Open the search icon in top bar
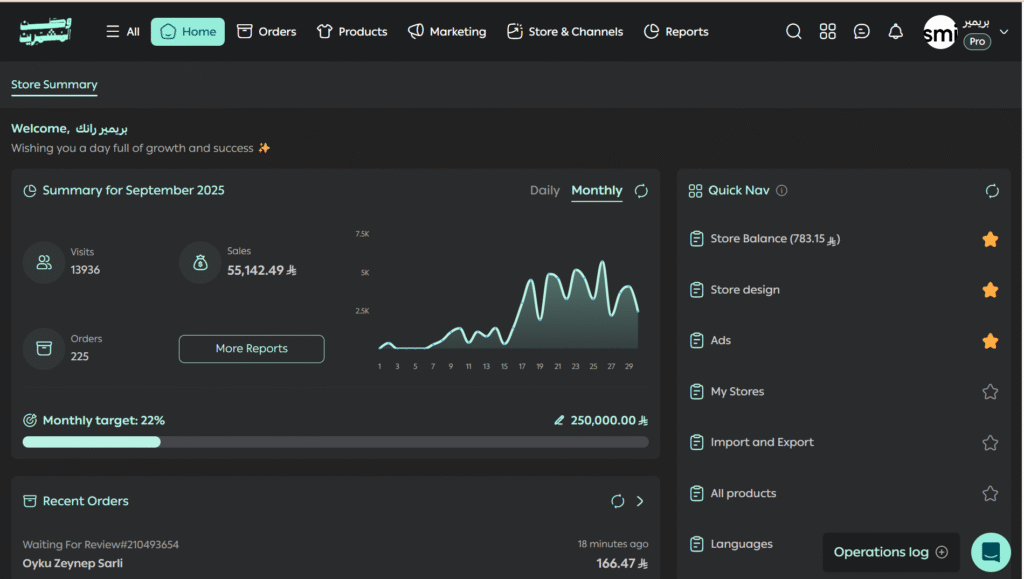 794,32
